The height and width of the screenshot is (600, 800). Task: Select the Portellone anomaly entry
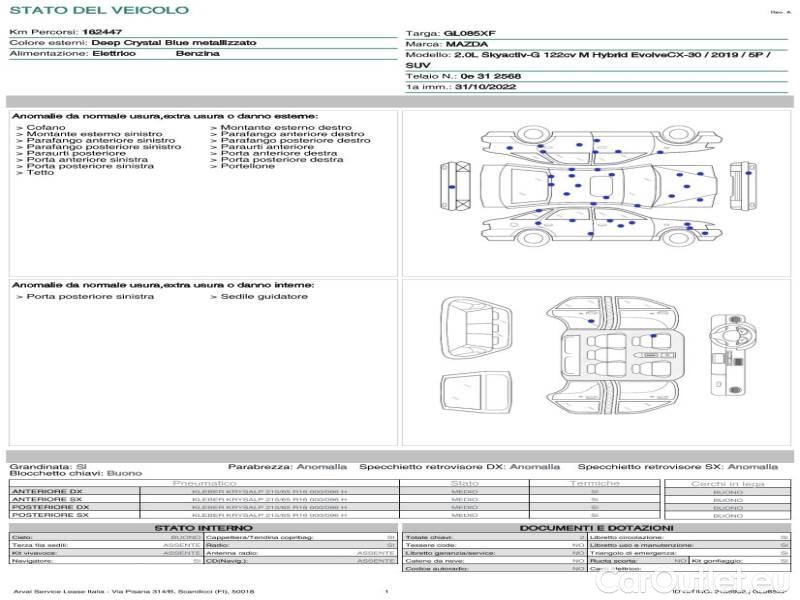(242, 166)
